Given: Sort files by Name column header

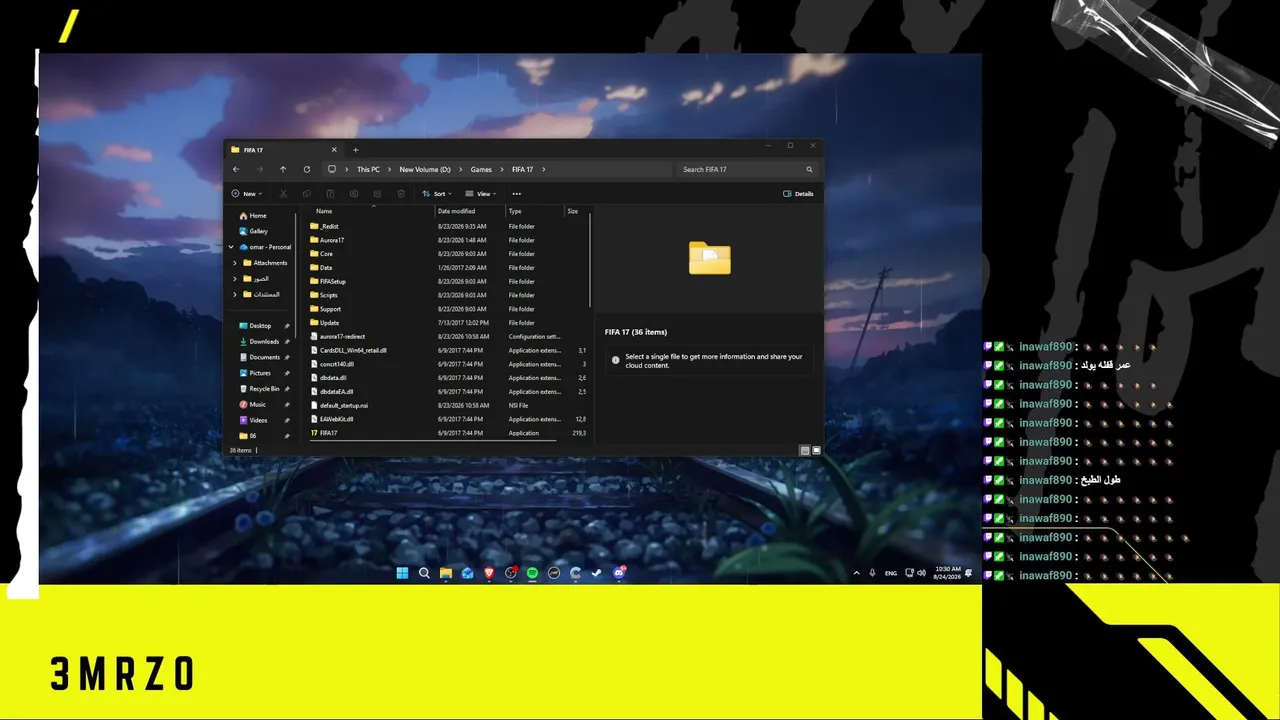Looking at the screenshot, I should point(324,211).
